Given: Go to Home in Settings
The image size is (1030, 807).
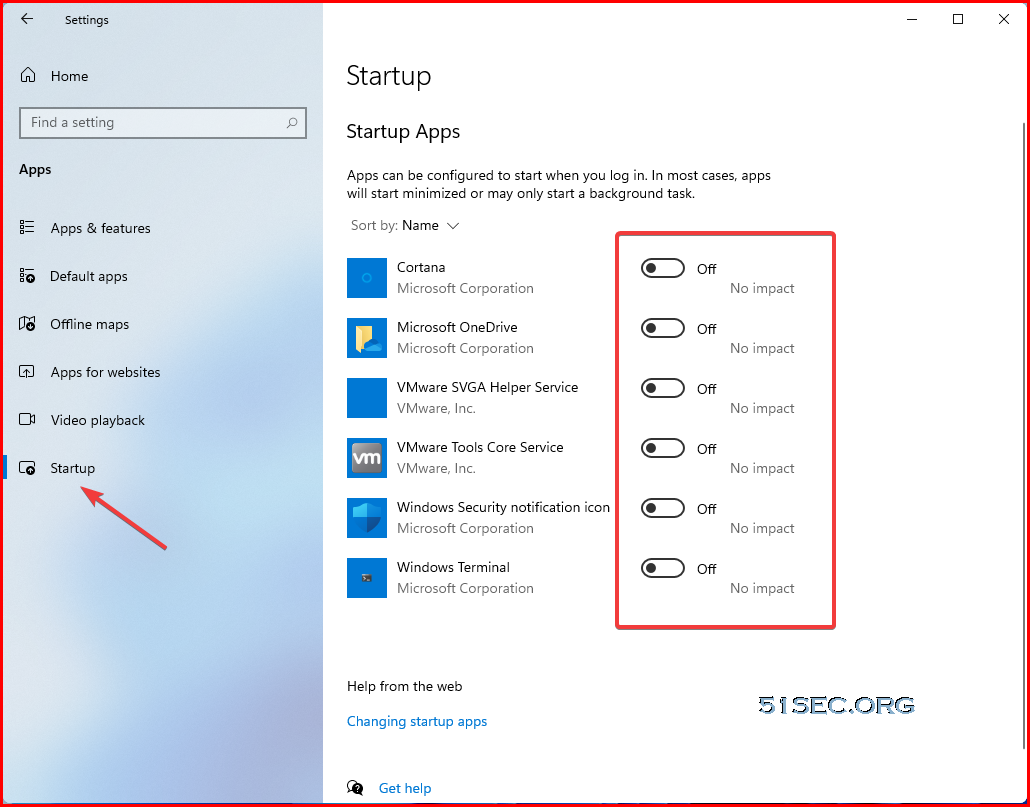Looking at the screenshot, I should (70, 76).
